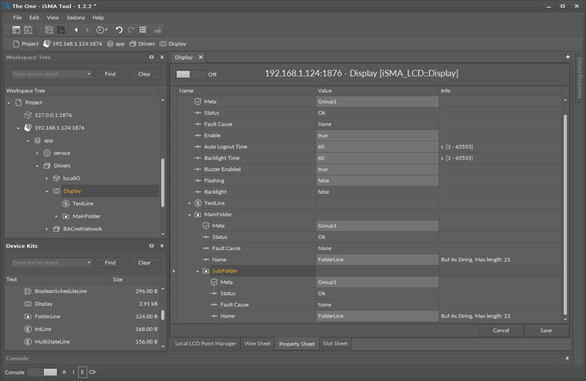Collapse the 192.168.1.124:1876 tree node
Viewport: 586px width, 381px height.
[18, 128]
